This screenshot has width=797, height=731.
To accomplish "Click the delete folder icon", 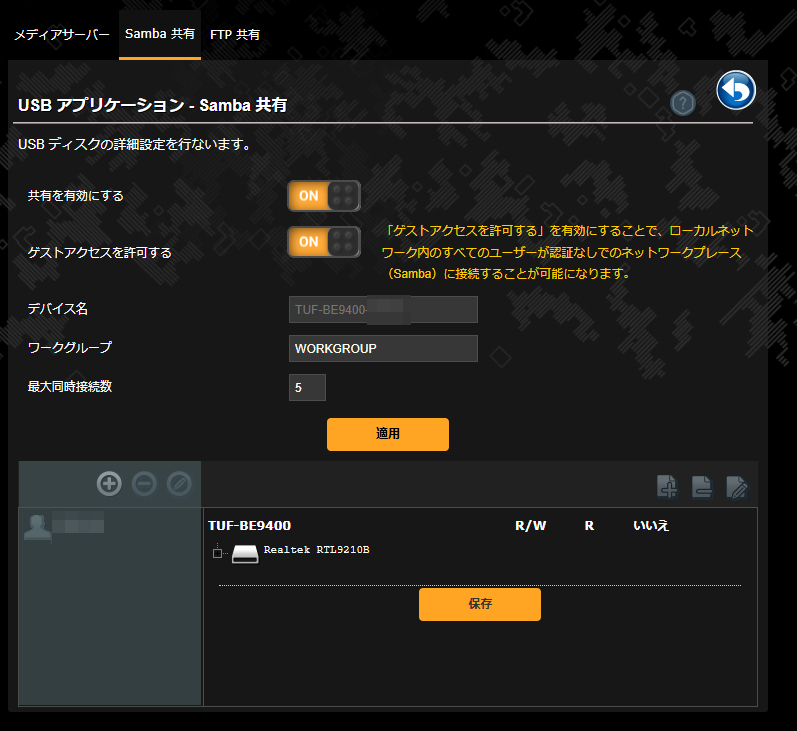I will 702,487.
